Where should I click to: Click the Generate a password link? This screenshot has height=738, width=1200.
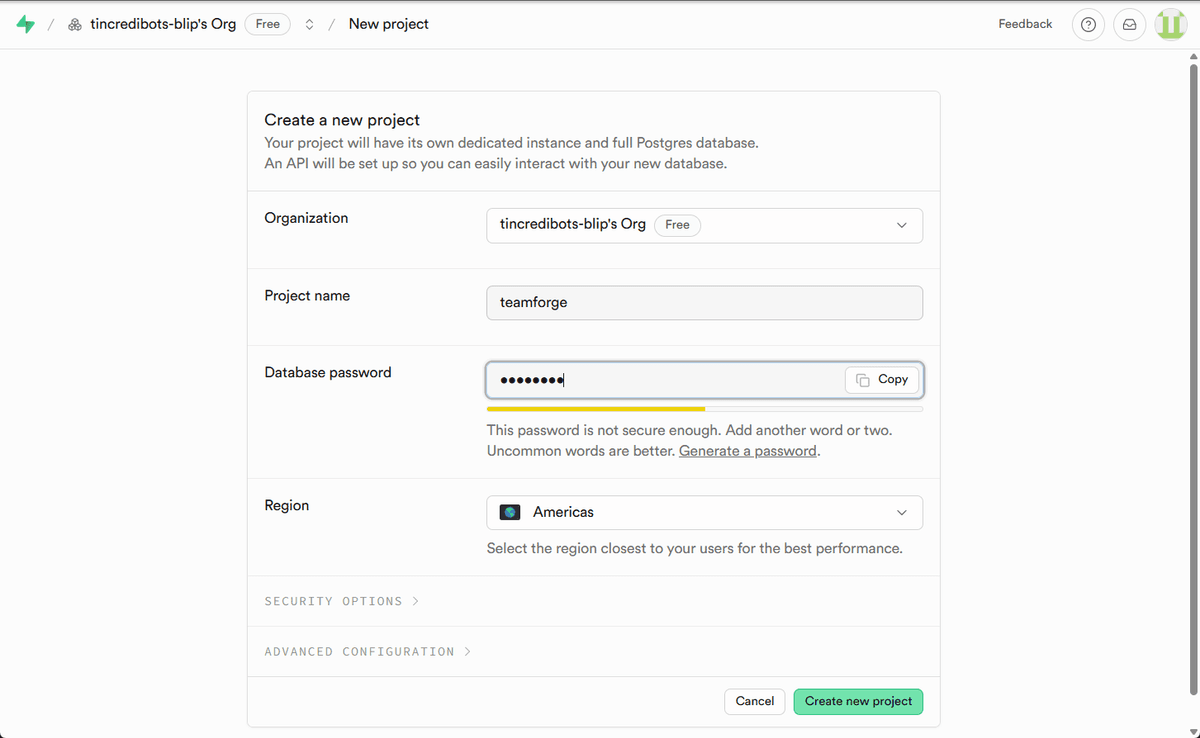[747, 450]
